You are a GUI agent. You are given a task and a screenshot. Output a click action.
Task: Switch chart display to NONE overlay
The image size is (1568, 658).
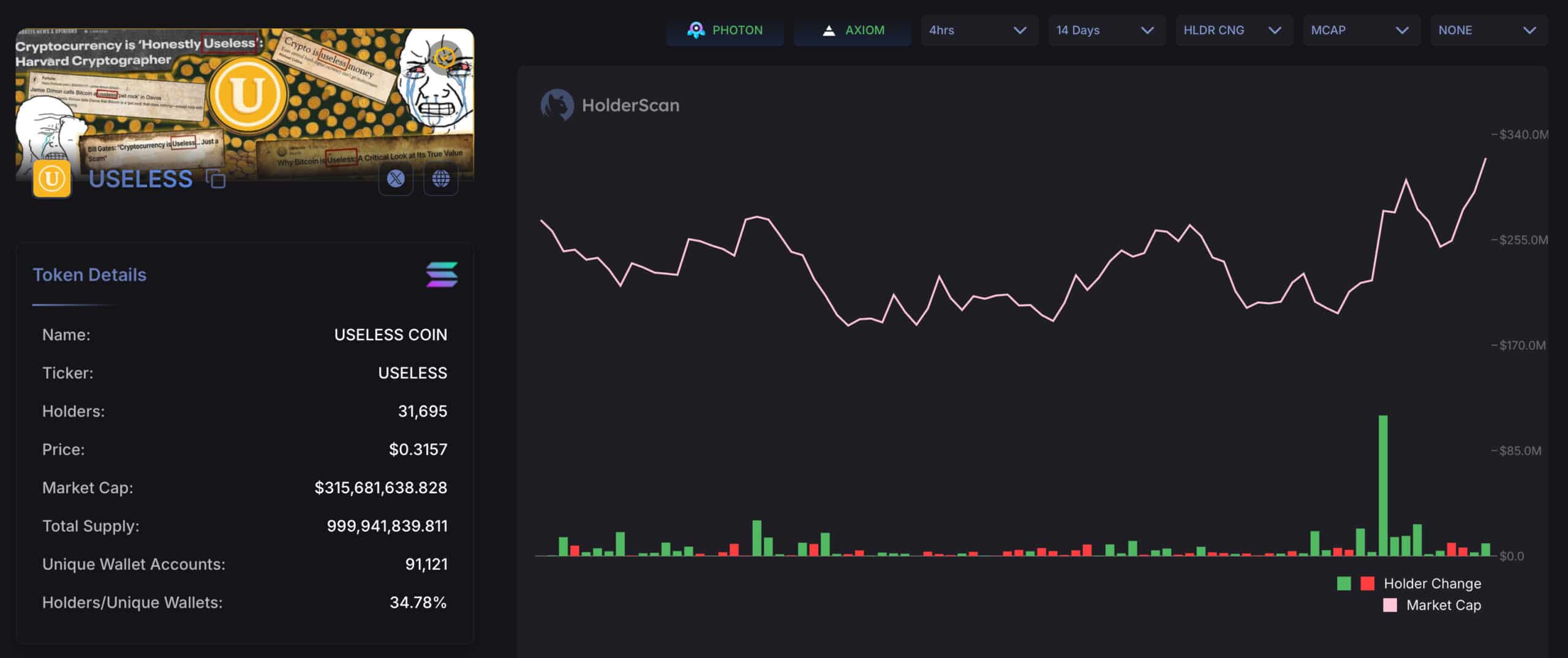[x=1490, y=29]
